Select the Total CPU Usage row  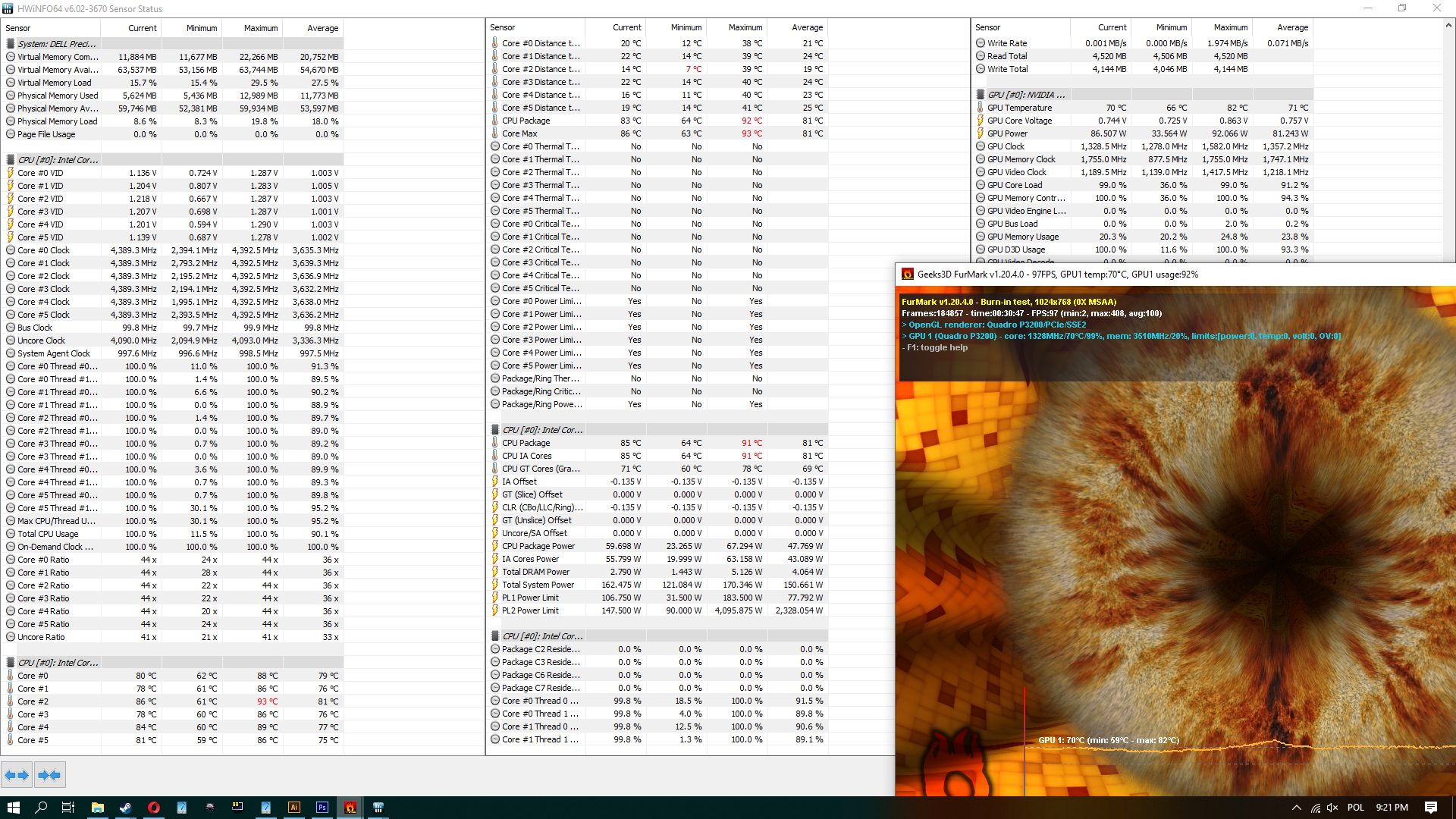(x=173, y=534)
